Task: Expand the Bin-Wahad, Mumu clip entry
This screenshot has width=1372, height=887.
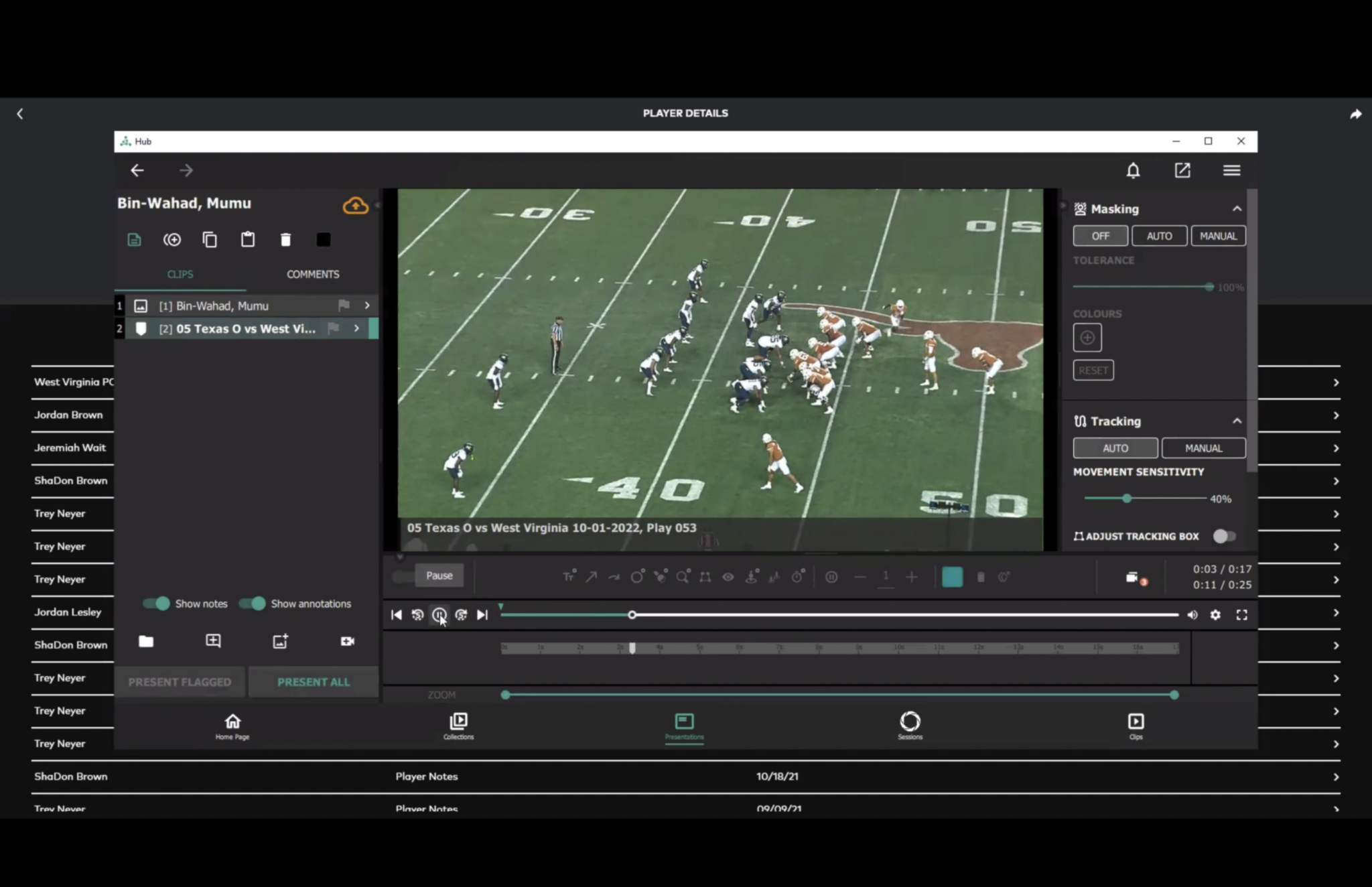Action: coord(367,305)
